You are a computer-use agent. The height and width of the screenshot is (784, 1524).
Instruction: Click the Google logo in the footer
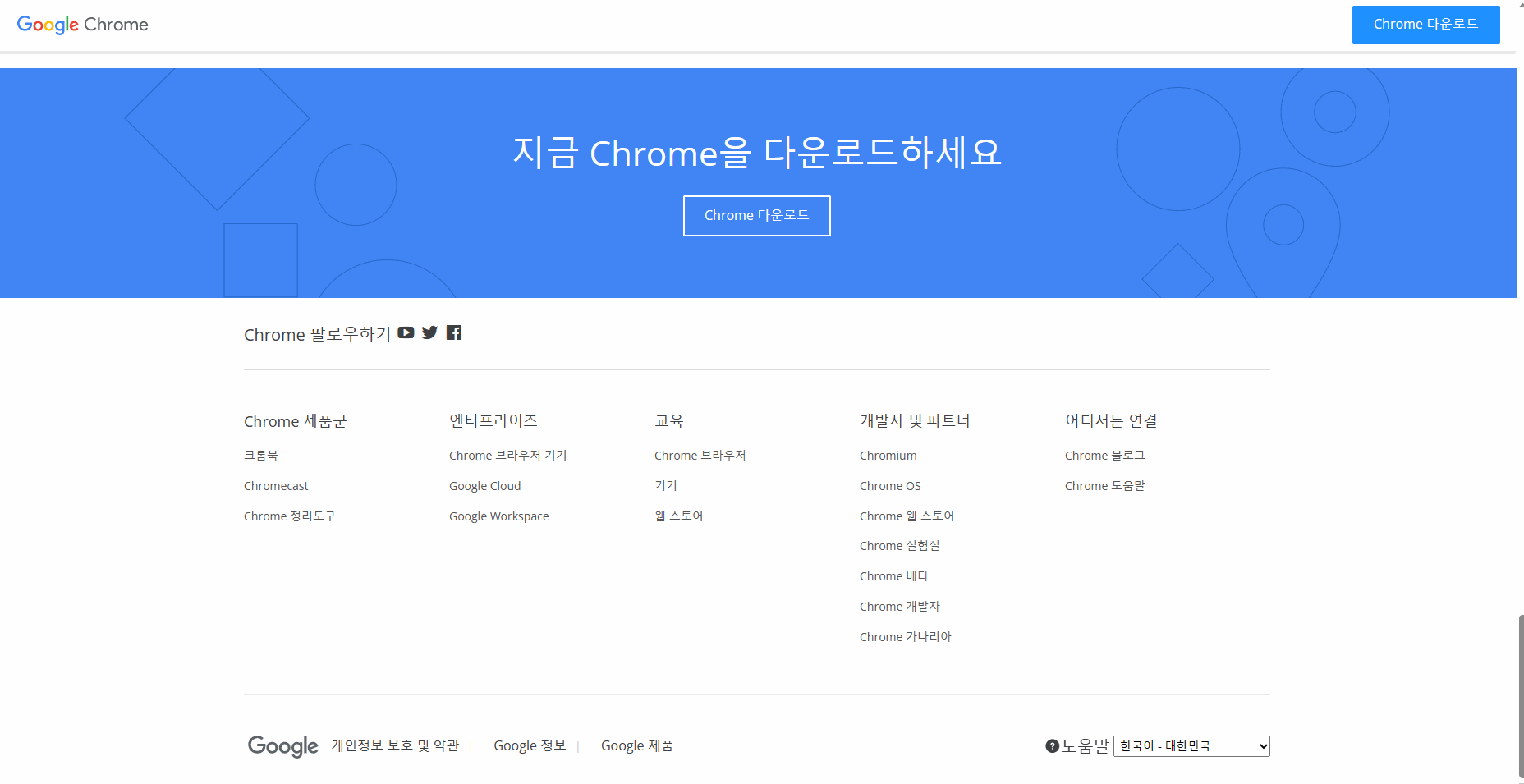[x=282, y=745]
